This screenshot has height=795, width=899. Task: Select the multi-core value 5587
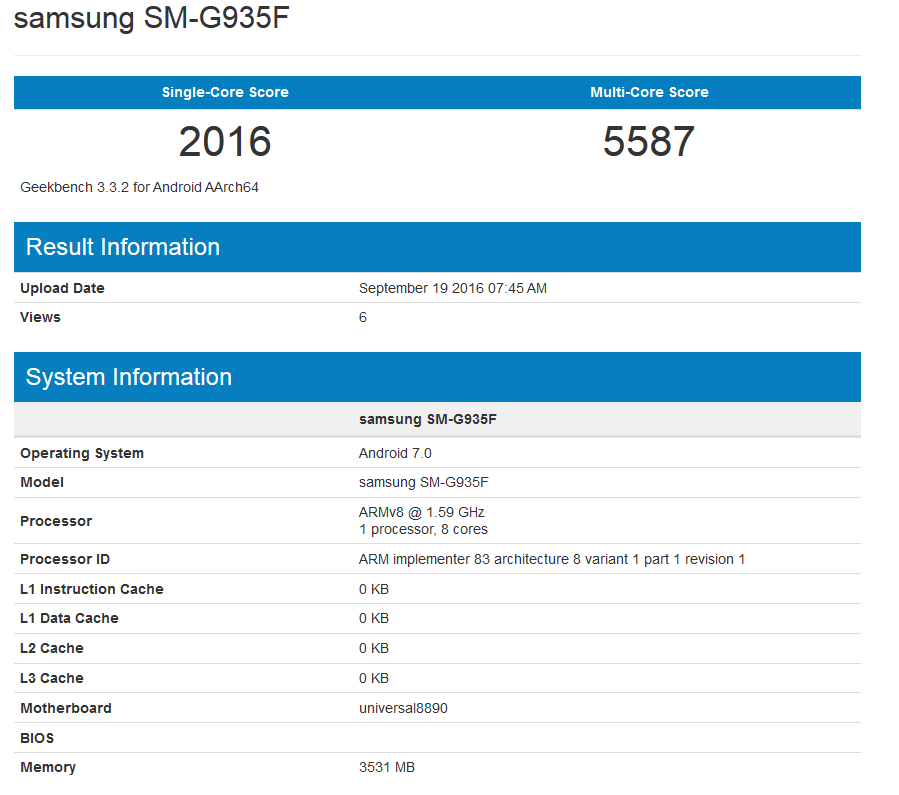648,142
